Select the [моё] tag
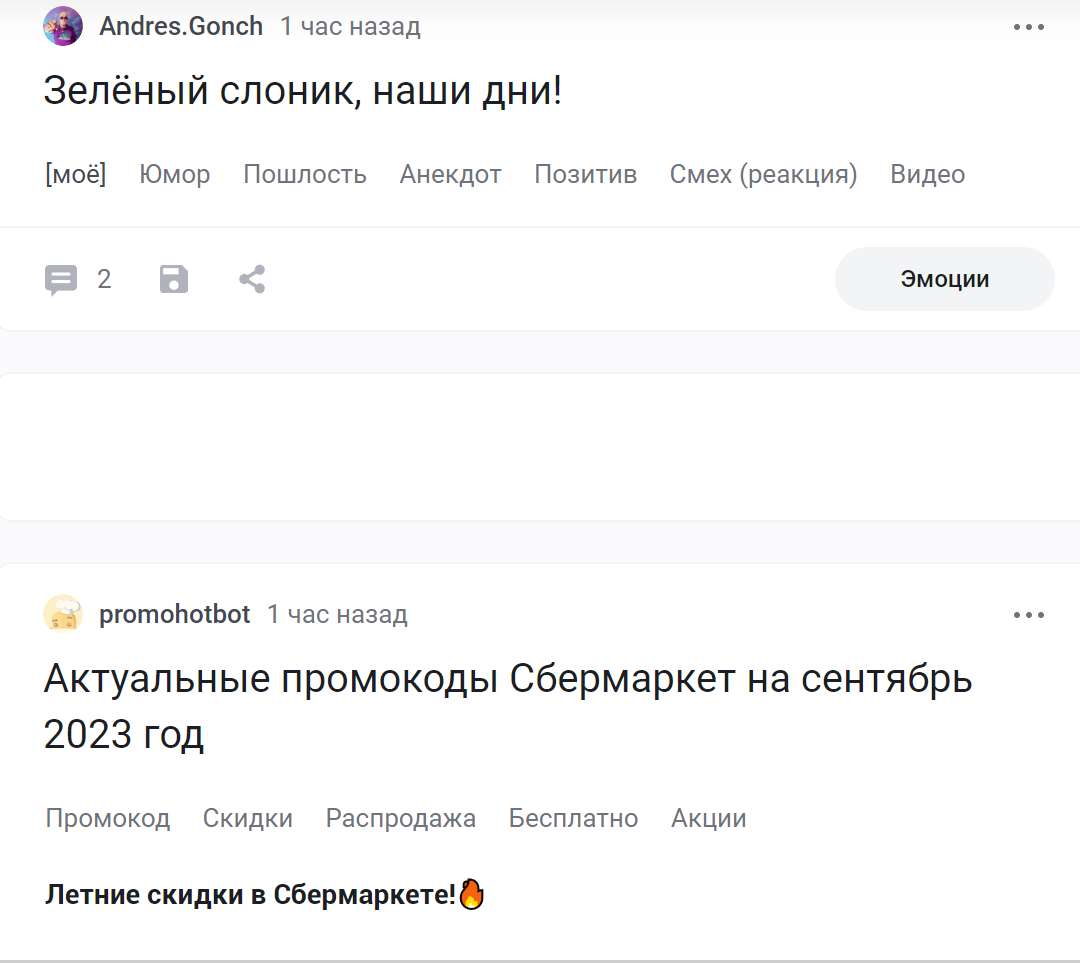 pos(76,174)
